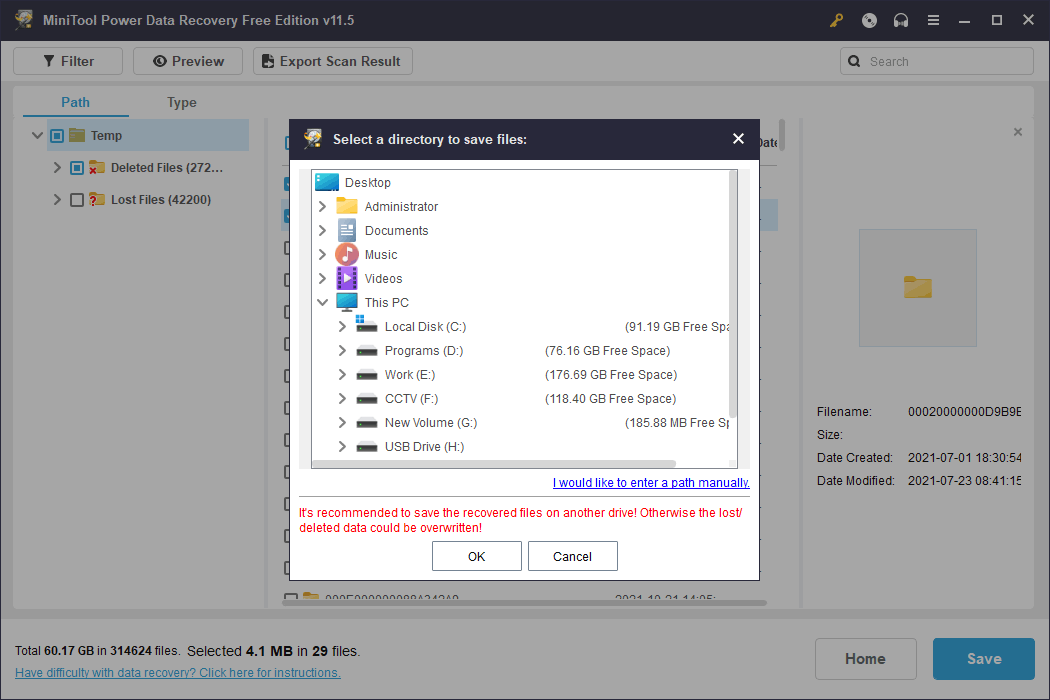Click '(118.40 GB Free Space)' text

611,399
